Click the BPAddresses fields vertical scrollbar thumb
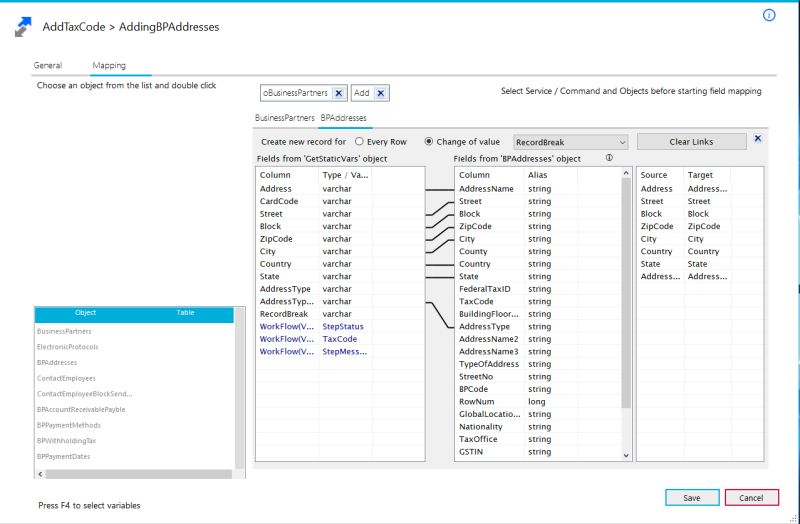Image resolution: width=800 pixels, height=524 pixels. point(626,293)
